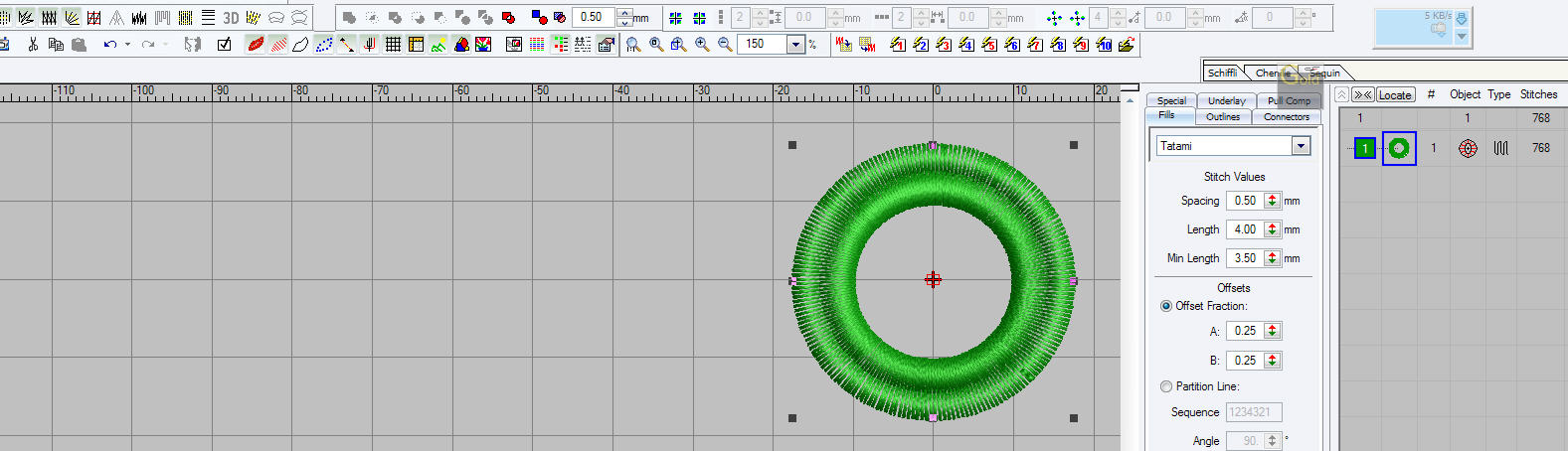Image resolution: width=1568 pixels, height=451 pixels.
Task: Switch to the Underlay tab
Action: coord(1226,100)
